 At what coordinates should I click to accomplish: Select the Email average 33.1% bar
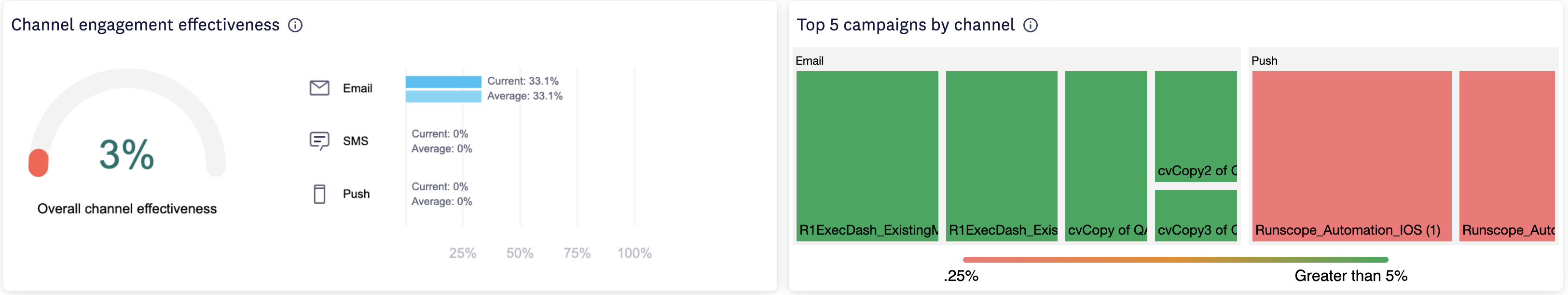tap(443, 96)
